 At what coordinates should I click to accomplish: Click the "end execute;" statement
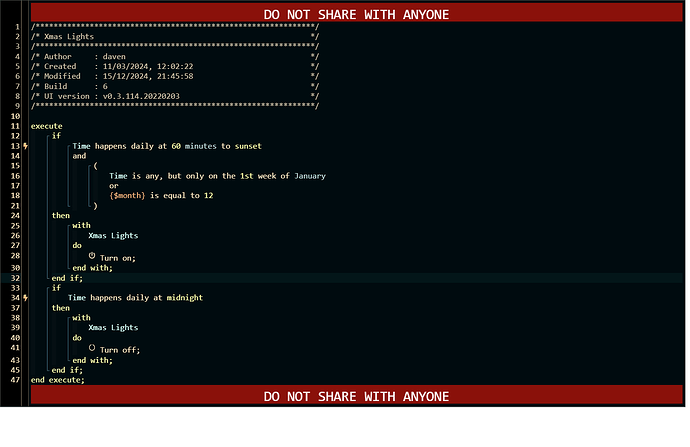click(x=58, y=380)
